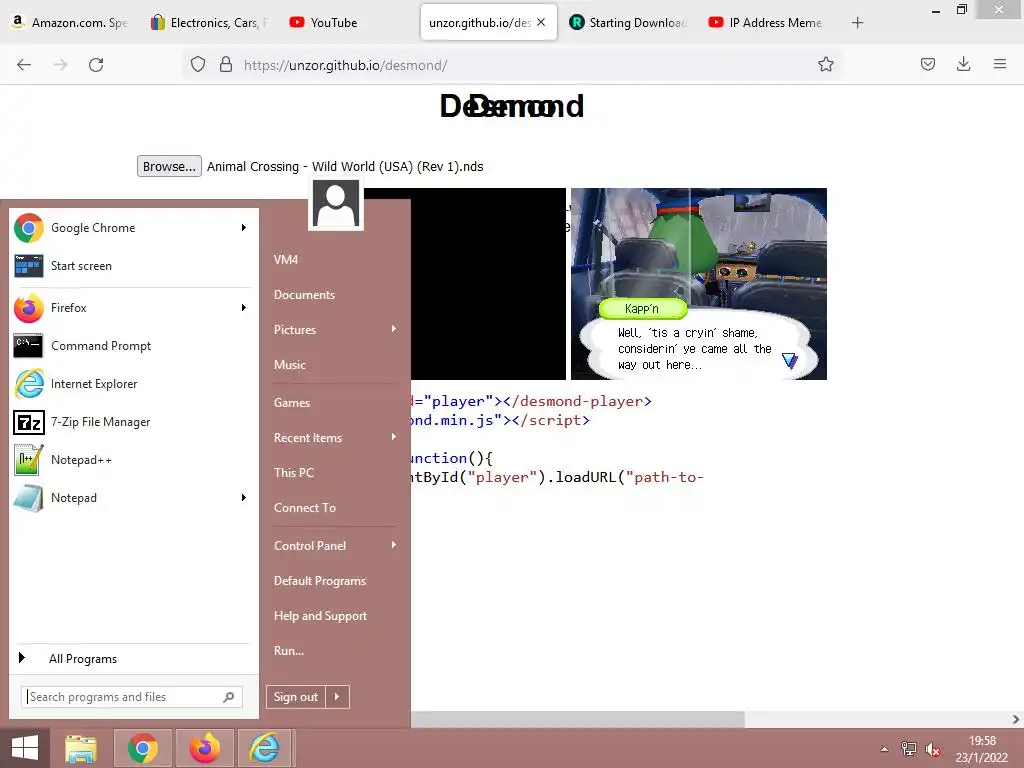The image size is (1024, 768).
Task: Bookmark this page with star
Action: [825, 65]
